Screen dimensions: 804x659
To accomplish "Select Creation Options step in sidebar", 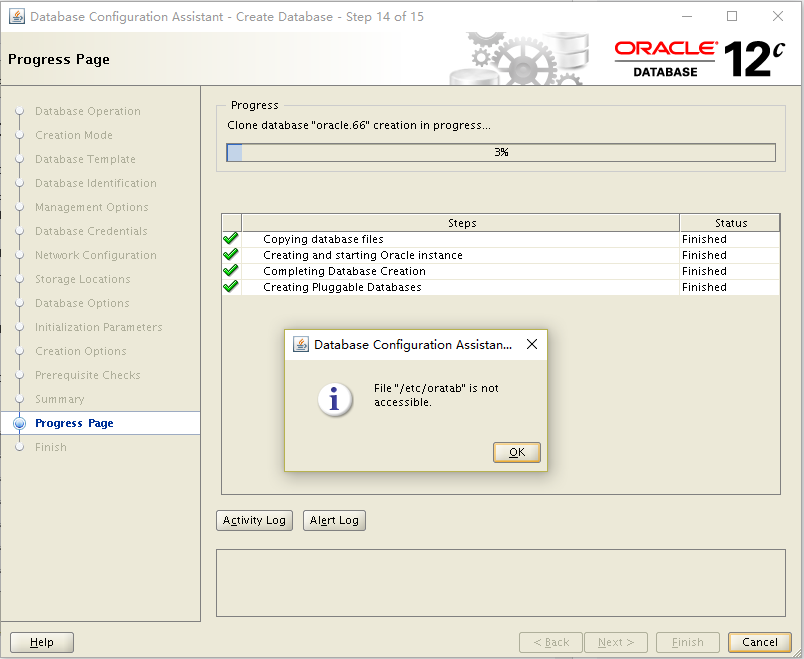I will pyautogui.click(x=81, y=351).
